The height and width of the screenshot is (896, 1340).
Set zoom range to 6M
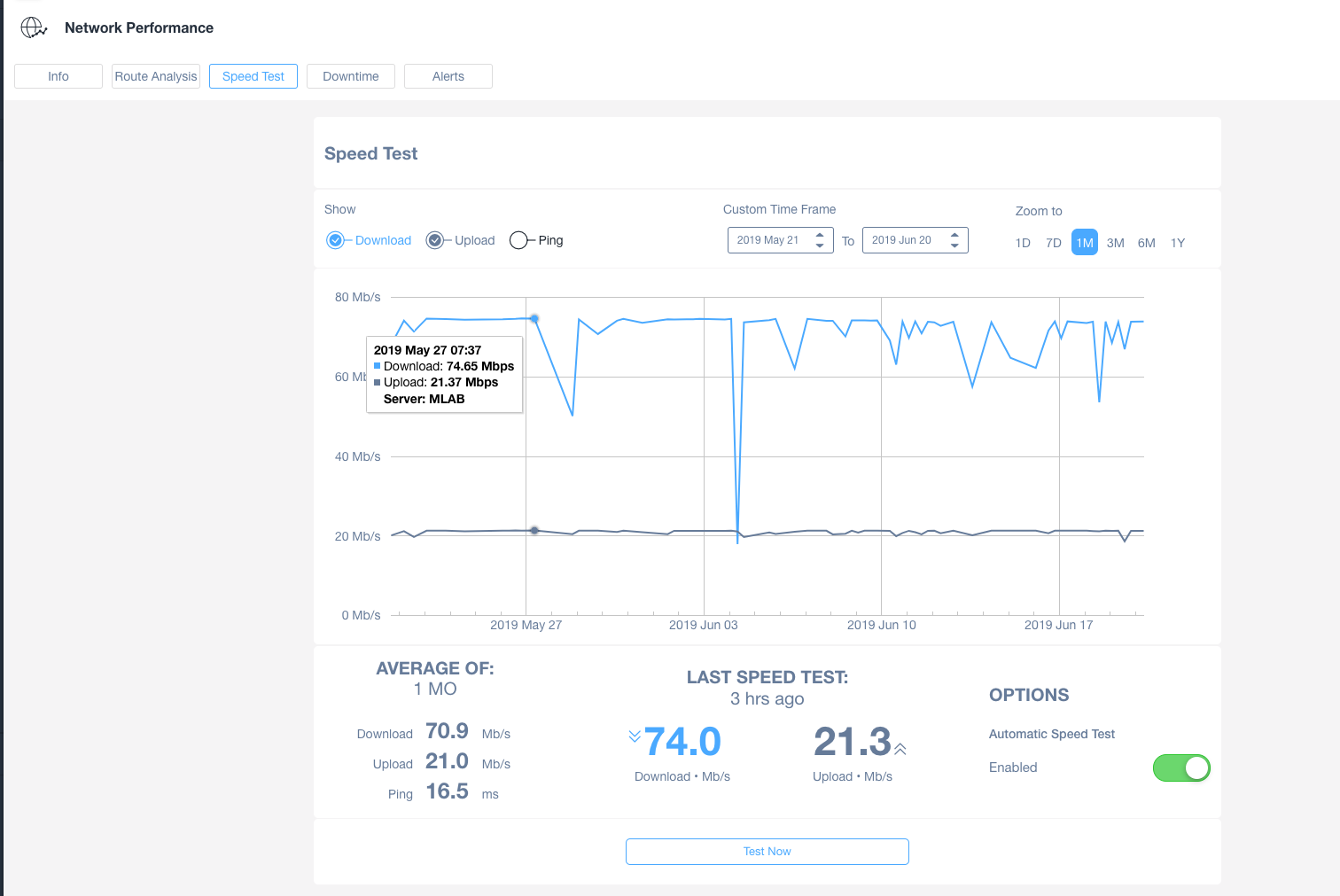(1147, 243)
